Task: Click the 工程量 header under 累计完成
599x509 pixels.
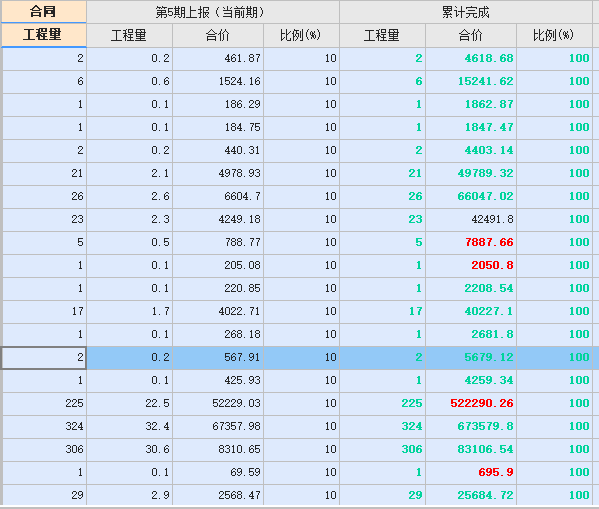Action: pos(382,36)
